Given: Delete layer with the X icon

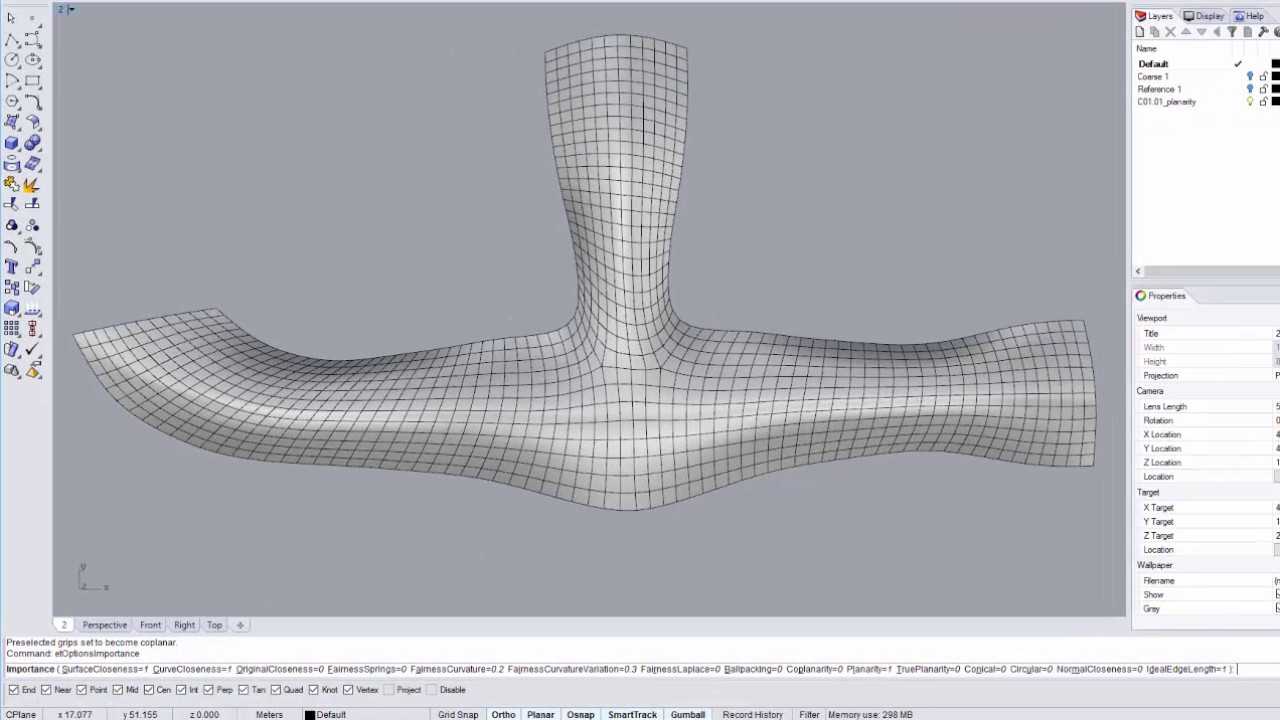Looking at the screenshot, I should (x=1170, y=32).
